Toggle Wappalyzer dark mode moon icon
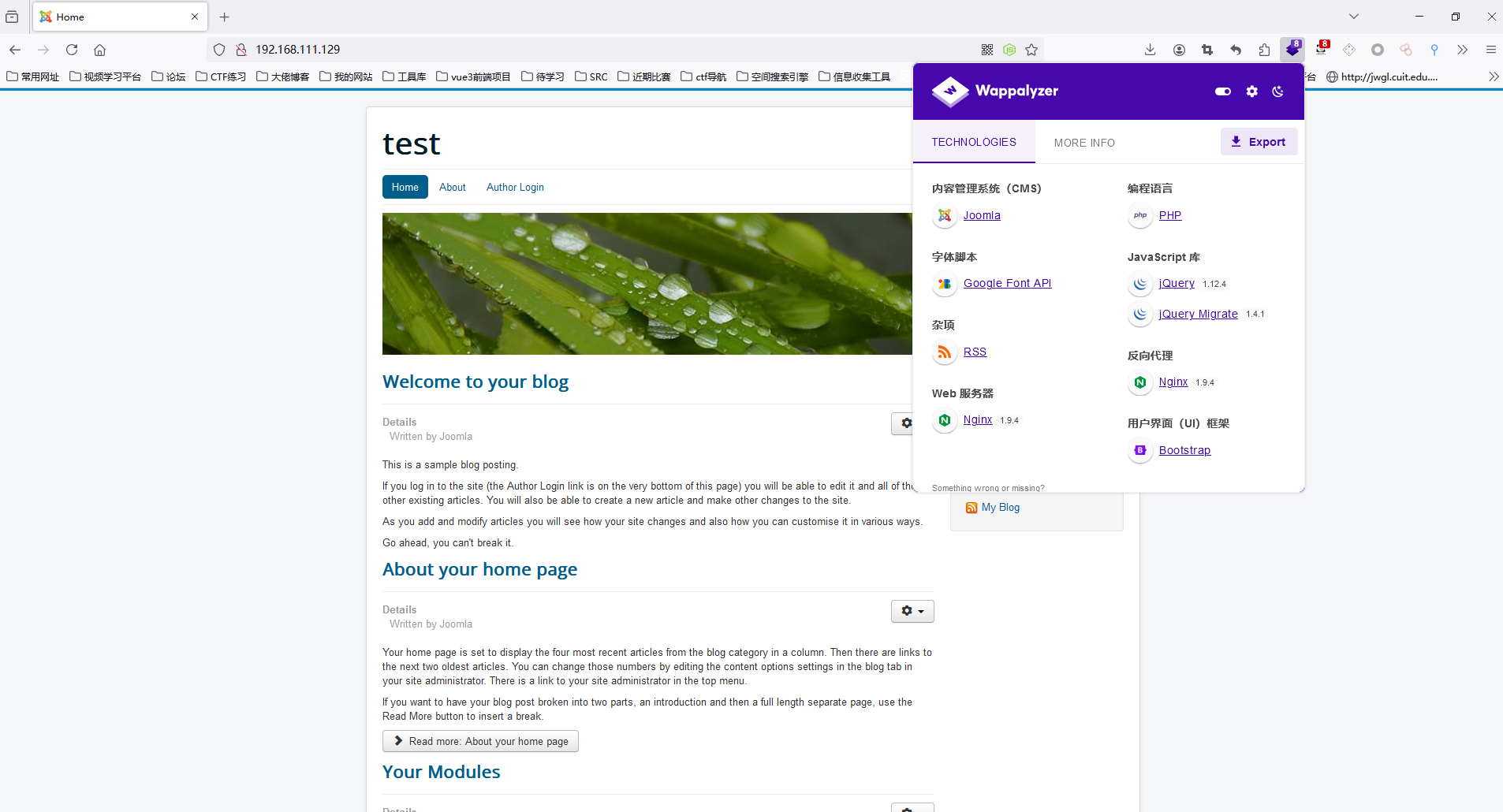The height and width of the screenshot is (812, 1503). coord(1277,91)
